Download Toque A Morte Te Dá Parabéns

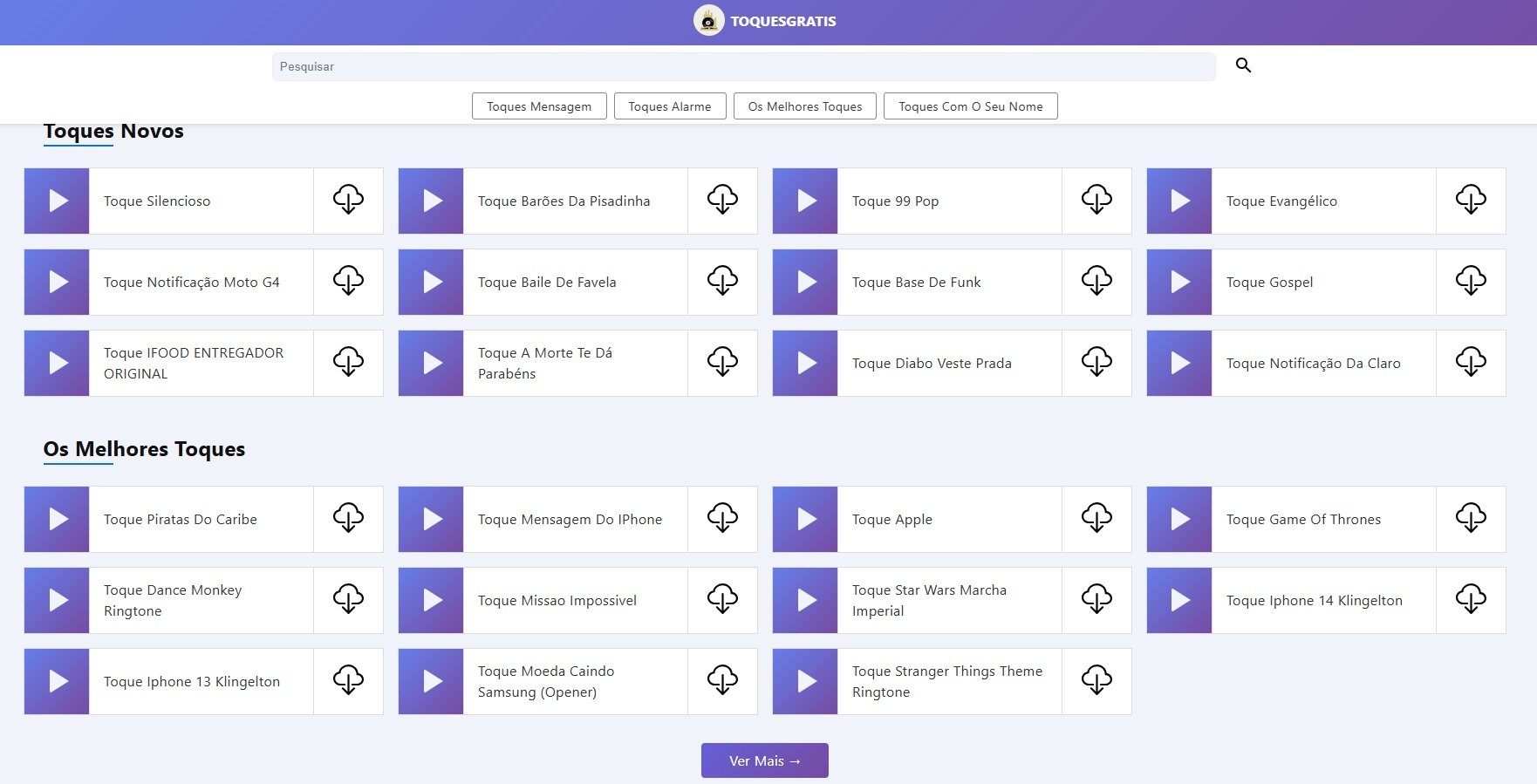pos(722,362)
